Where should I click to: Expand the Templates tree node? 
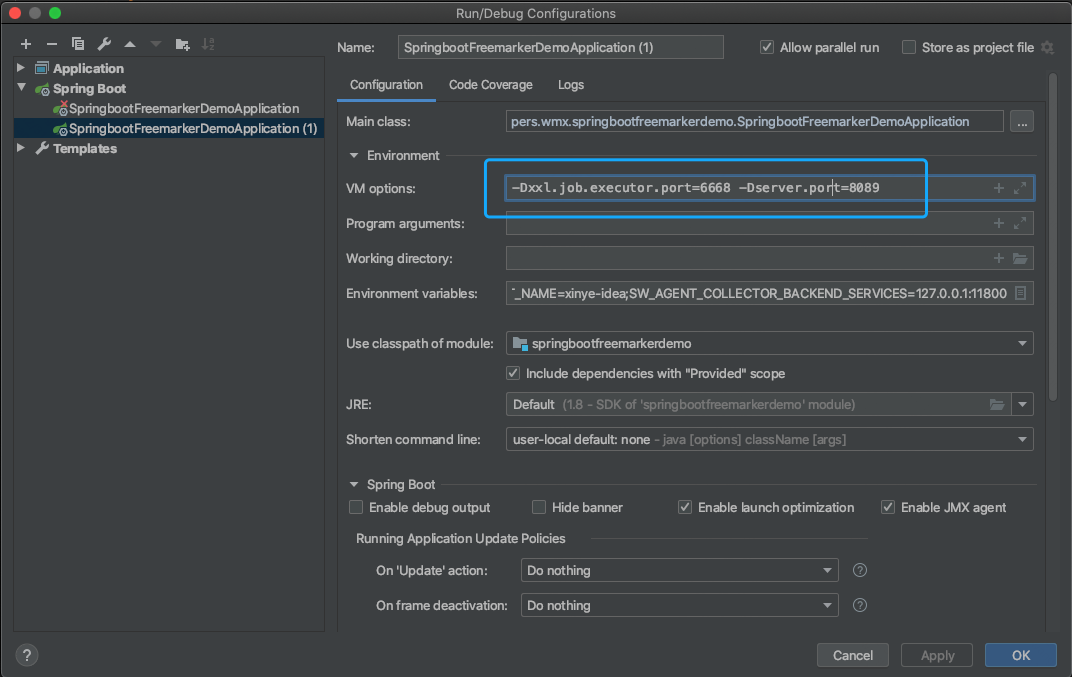tap(21, 148)
